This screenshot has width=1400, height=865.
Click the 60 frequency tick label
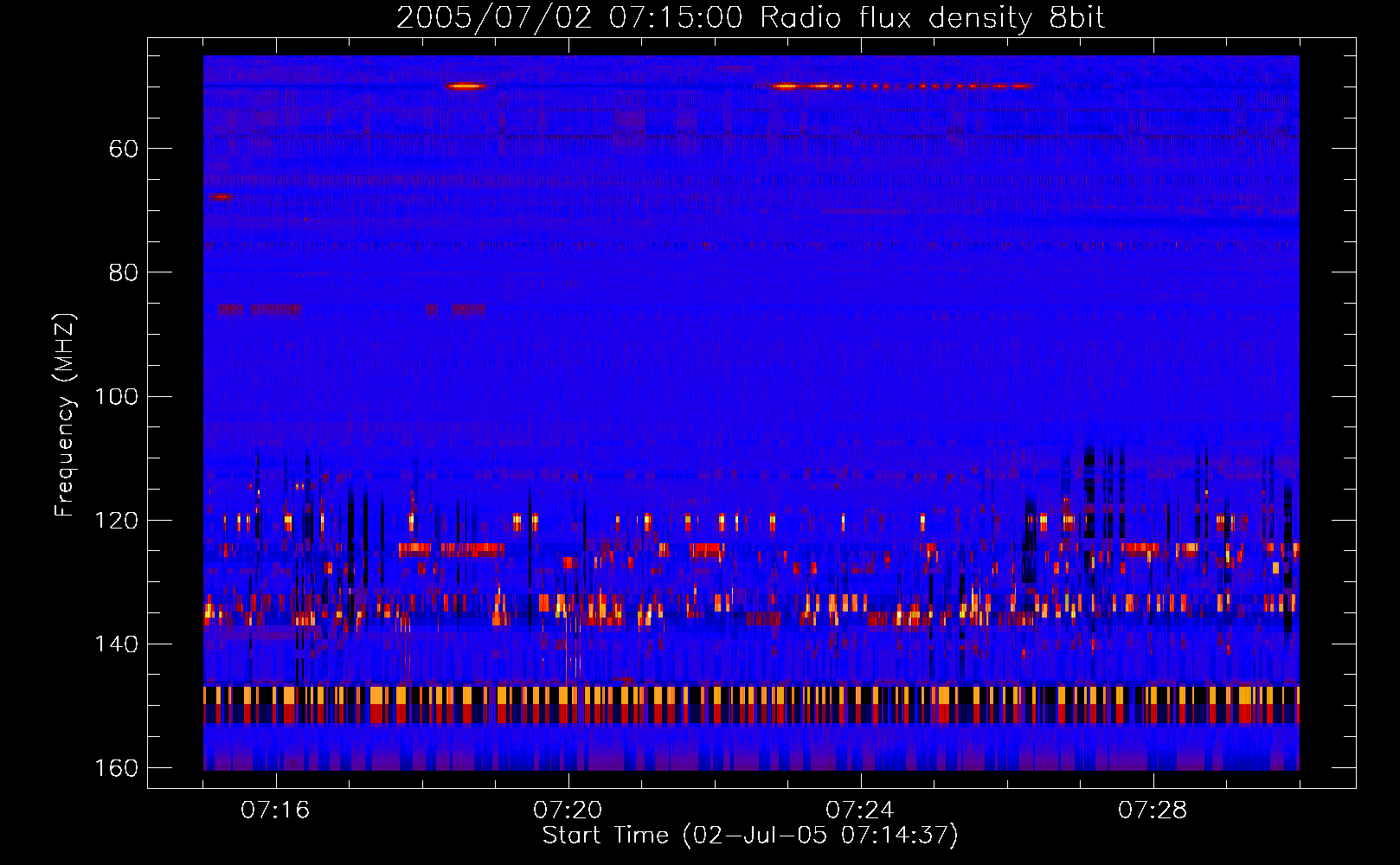point(124,149)
